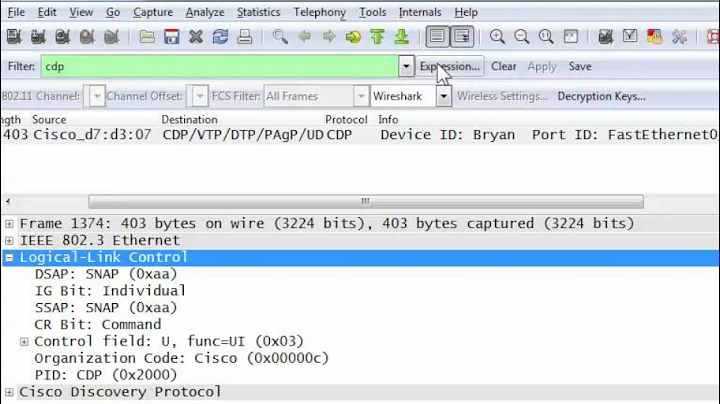Expand the IEEE 802.3 Ethernet node

point(9,241)
